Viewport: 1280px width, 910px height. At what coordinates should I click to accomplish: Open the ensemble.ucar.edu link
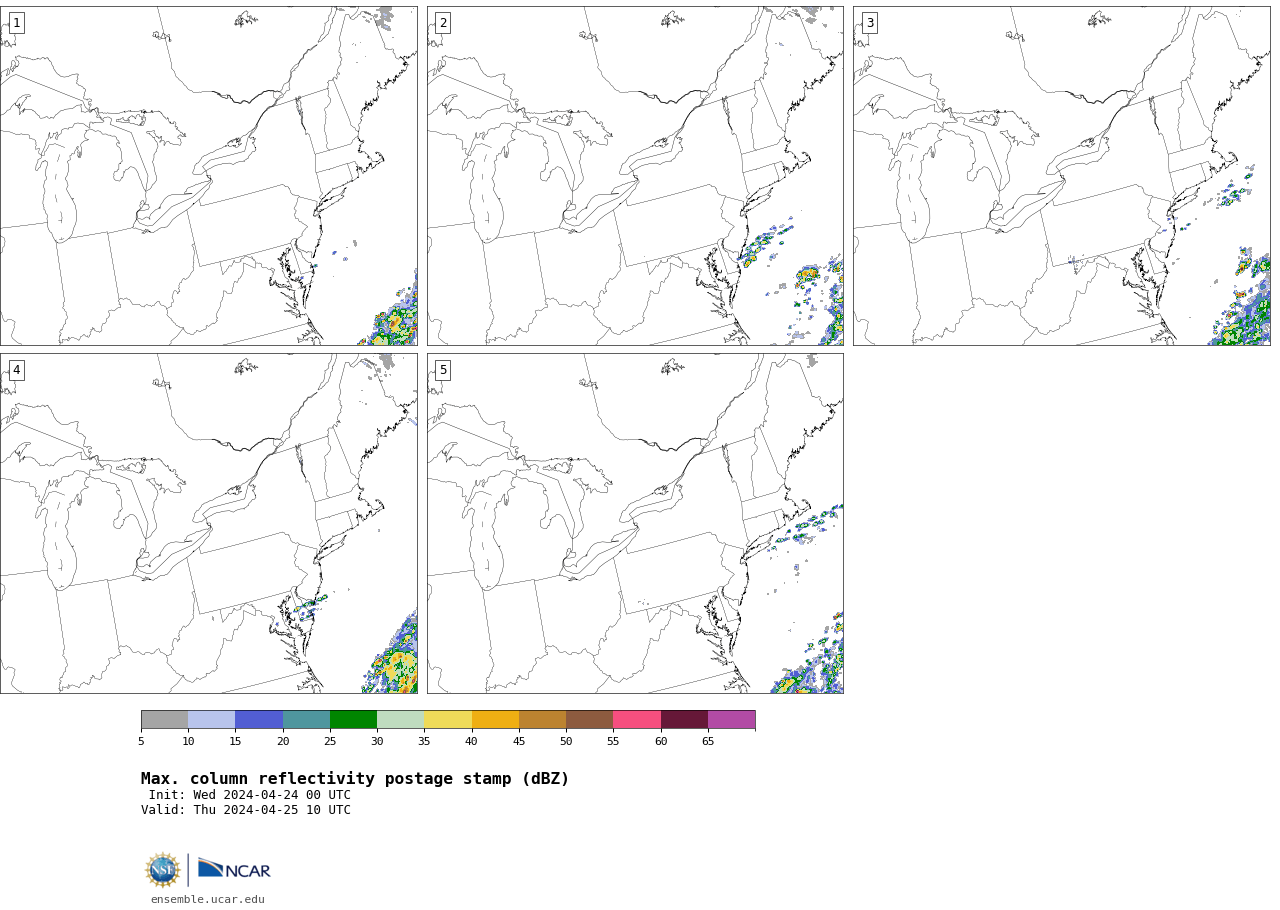point(208,900)
